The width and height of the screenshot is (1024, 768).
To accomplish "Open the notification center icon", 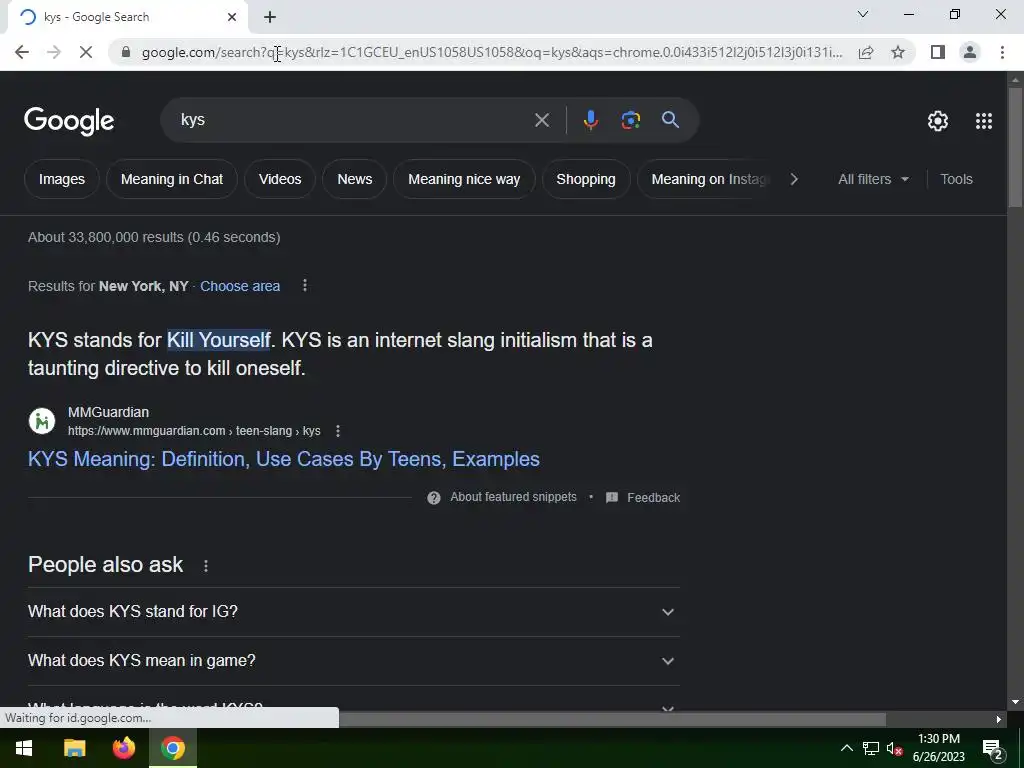I will [x=991, y=748].
